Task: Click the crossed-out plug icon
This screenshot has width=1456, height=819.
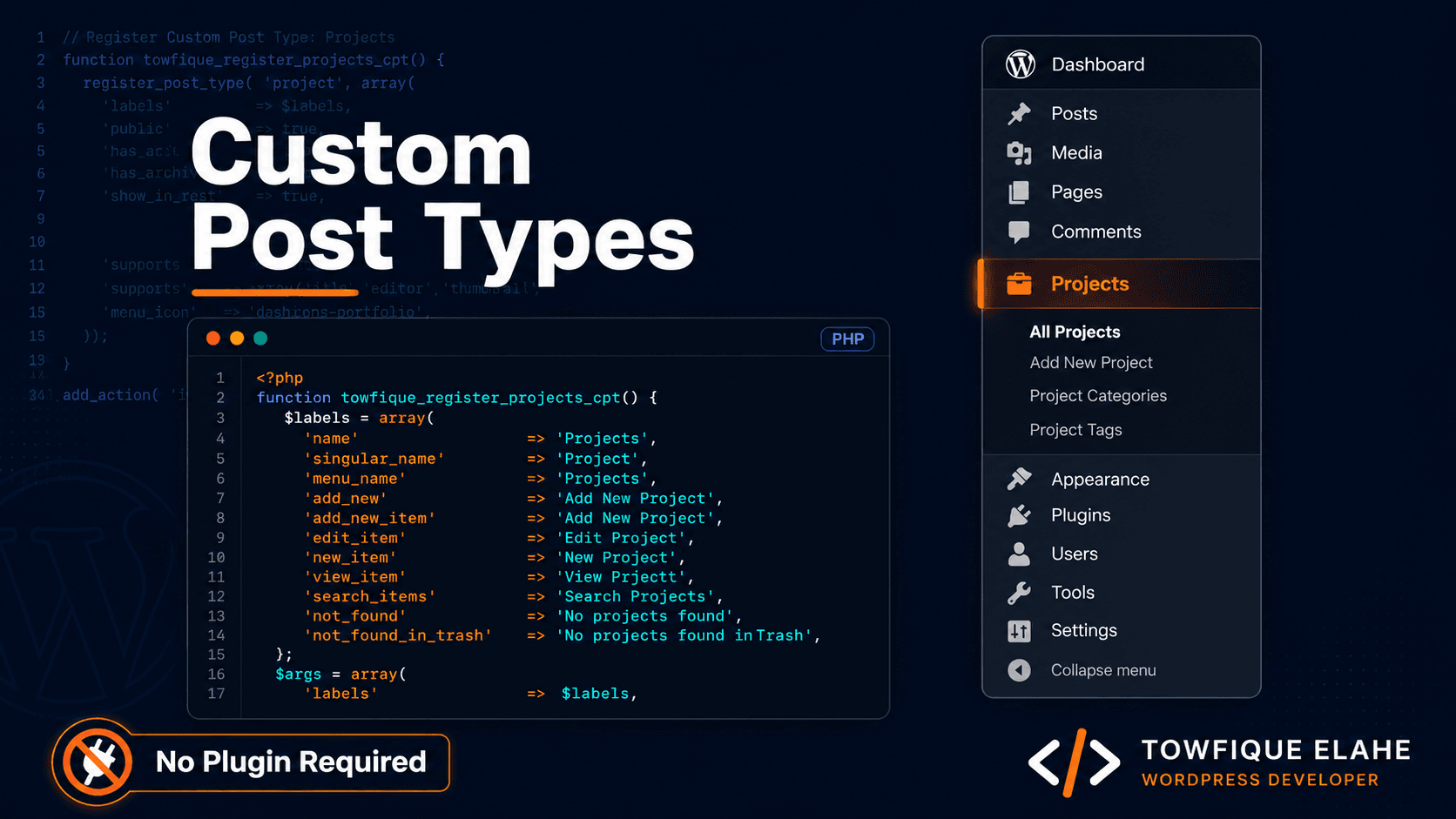Action: pyautogui.click(x=98, y=762)
